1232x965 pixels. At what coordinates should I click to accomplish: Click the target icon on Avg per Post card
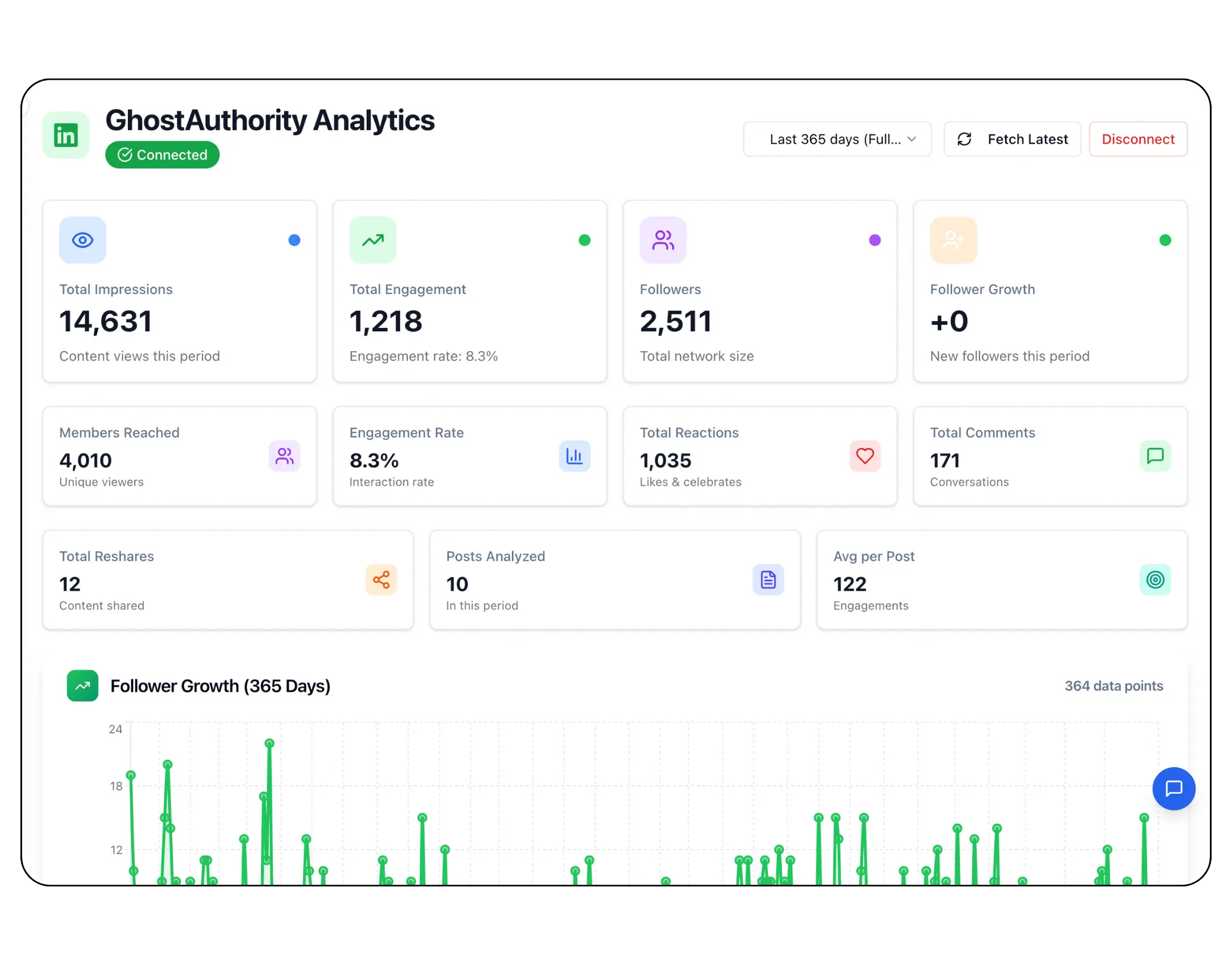pos(1156,580)
